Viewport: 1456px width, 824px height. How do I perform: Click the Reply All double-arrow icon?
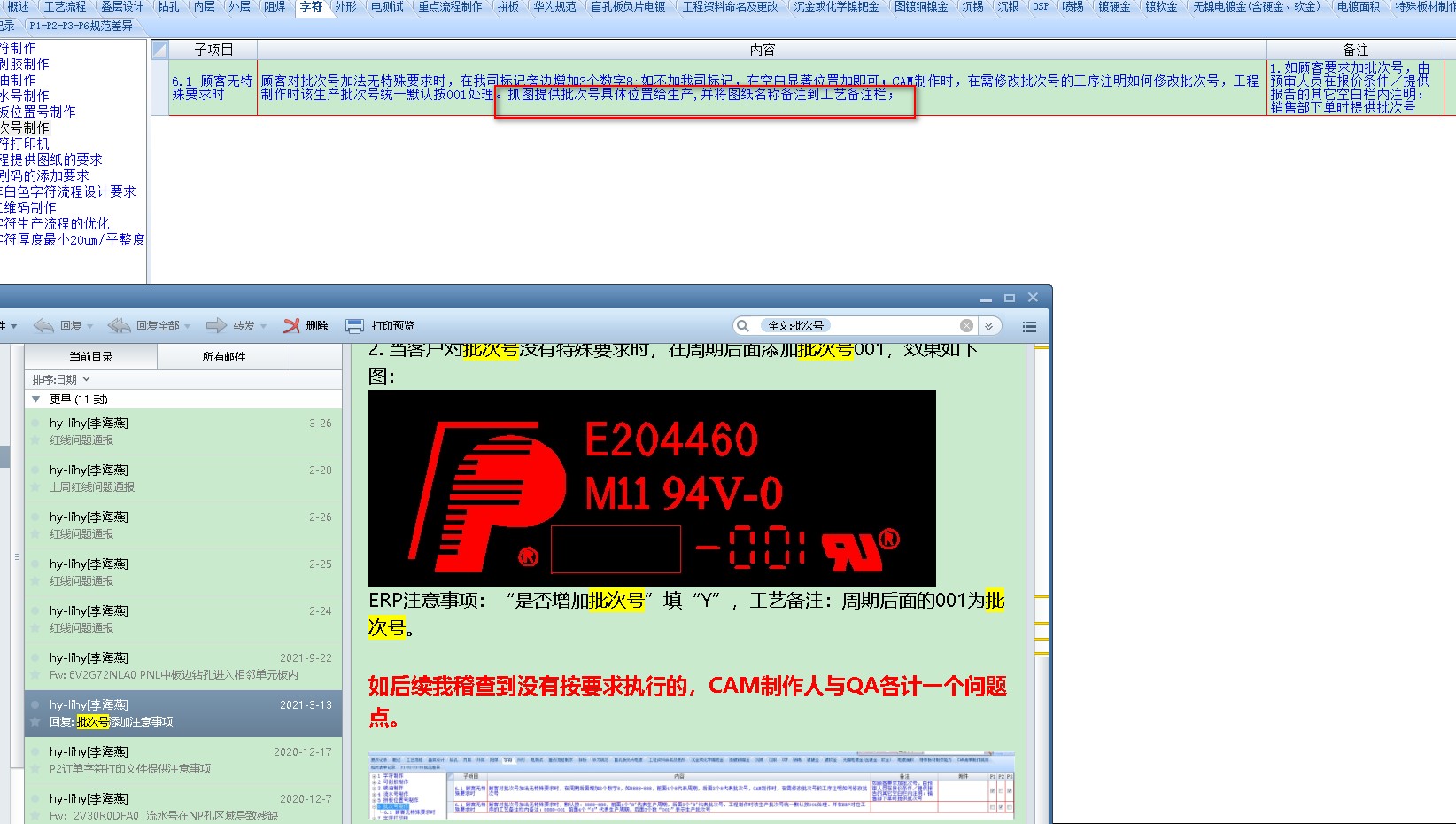[119, 326]
